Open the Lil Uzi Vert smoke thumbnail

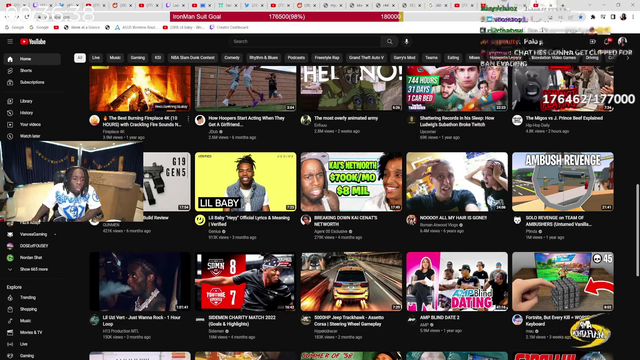(140, 282)
